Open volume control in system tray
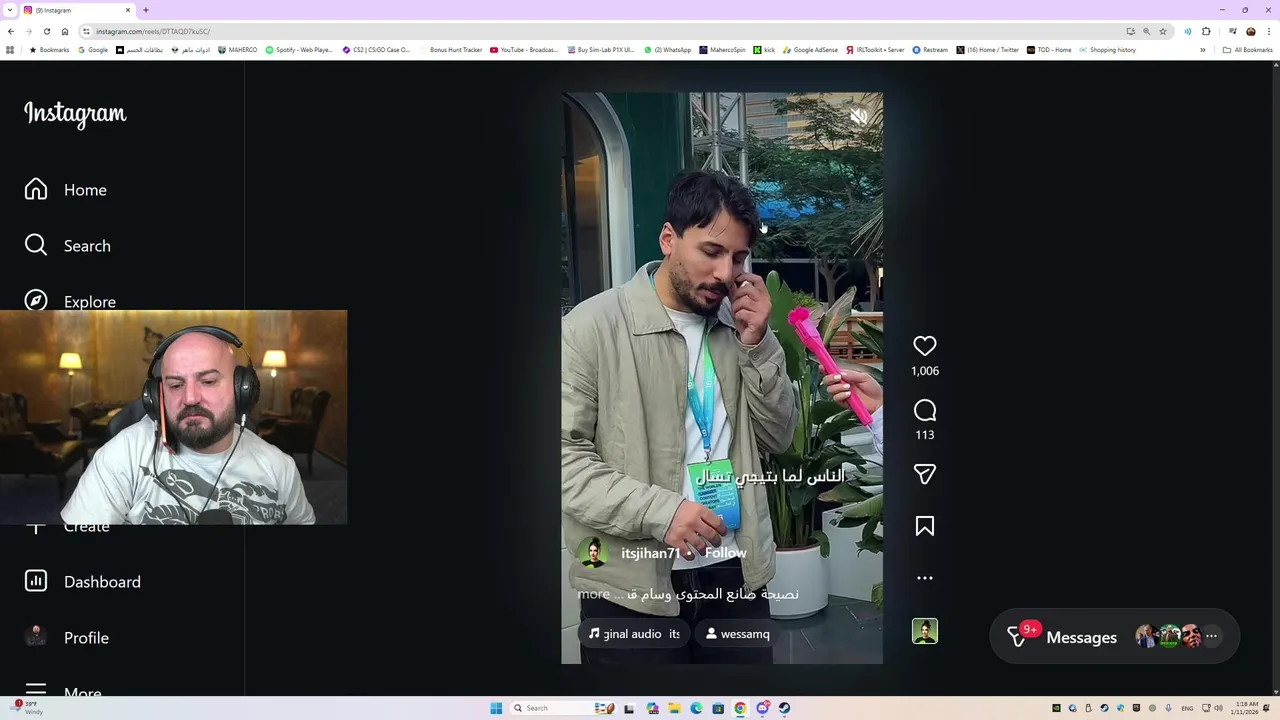1280x720 pixels. (x=1217, y=708)
